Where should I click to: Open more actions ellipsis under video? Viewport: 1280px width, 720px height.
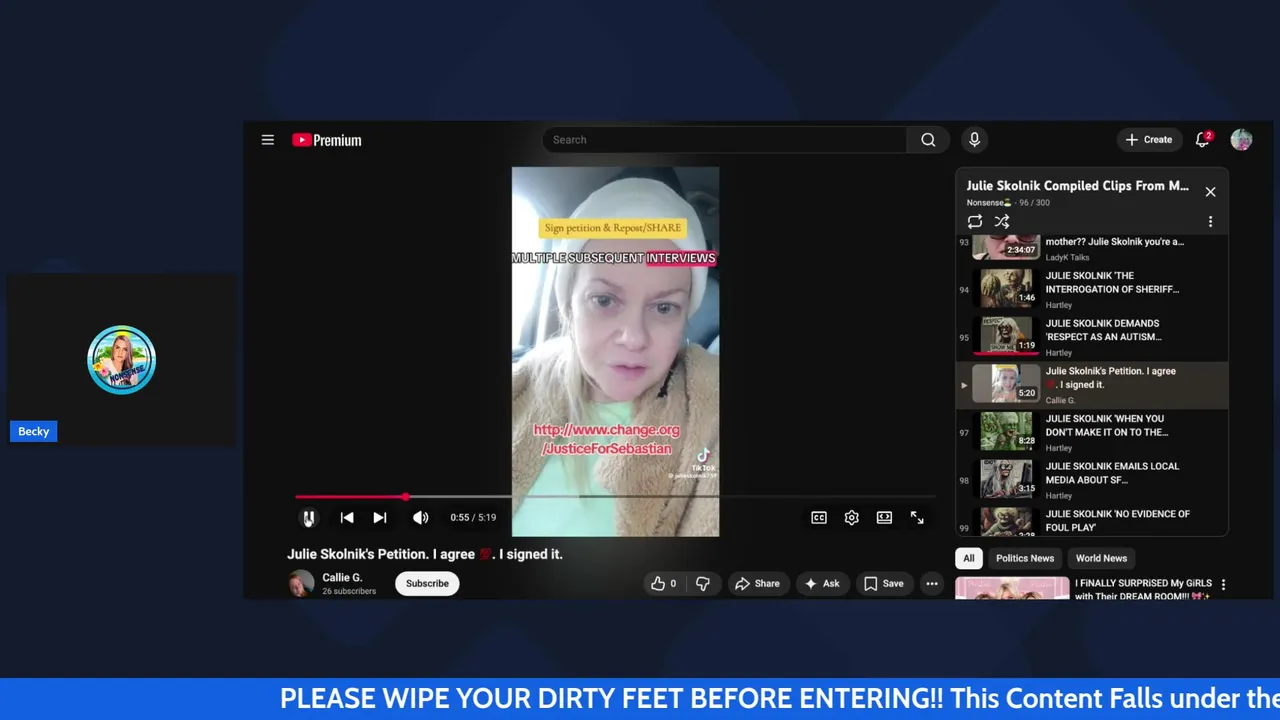932,584
